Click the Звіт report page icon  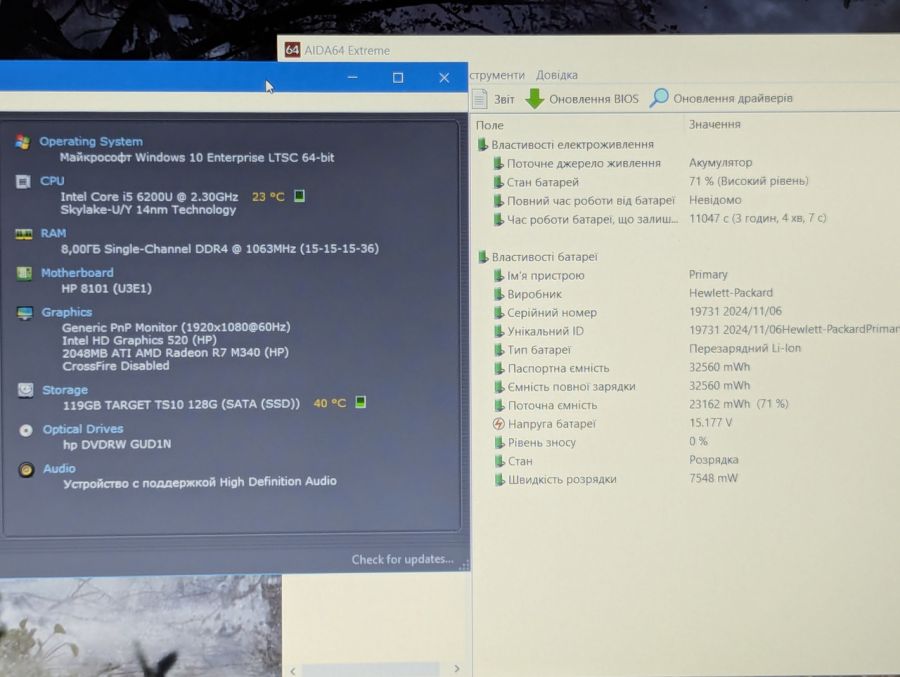(x=480, y=99)
